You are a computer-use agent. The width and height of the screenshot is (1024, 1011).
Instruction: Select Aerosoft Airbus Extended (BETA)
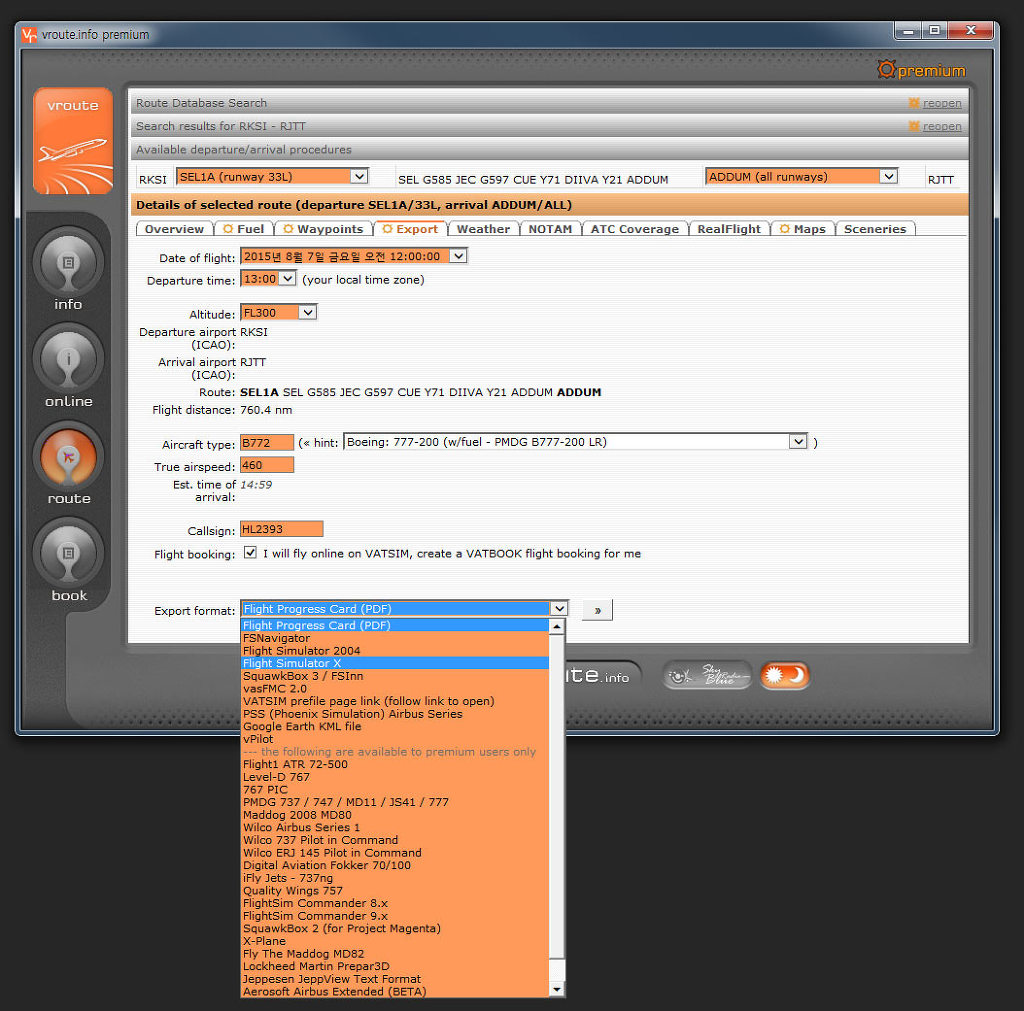pyautogui.click(x=394, y=991)
